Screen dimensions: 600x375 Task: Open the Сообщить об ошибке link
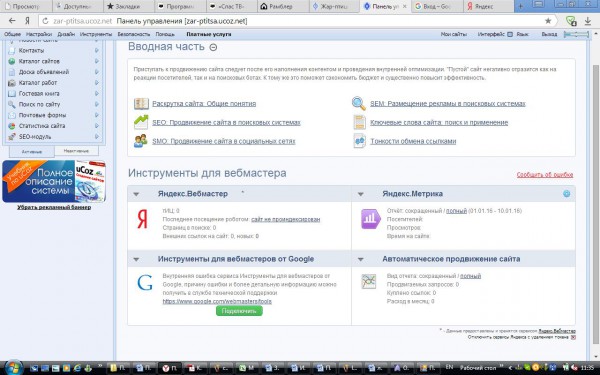(x=545, y=174)
